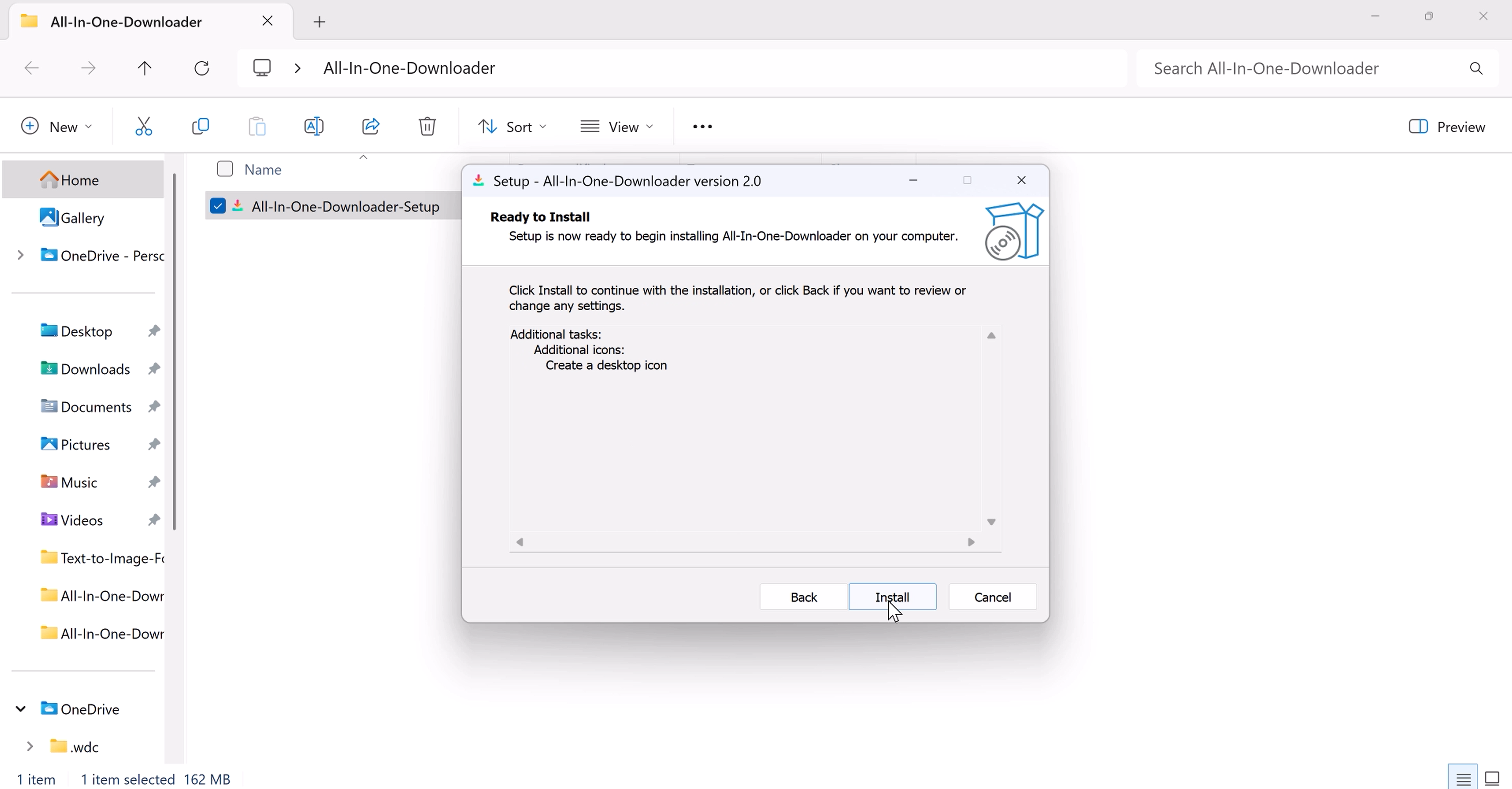Share the selected file

click(371, 126)
